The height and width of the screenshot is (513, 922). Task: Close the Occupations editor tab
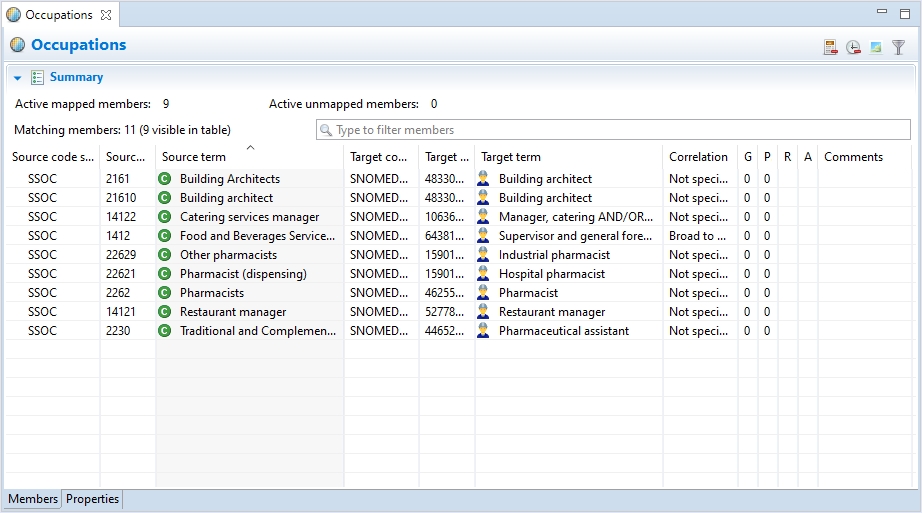point(106,15)
